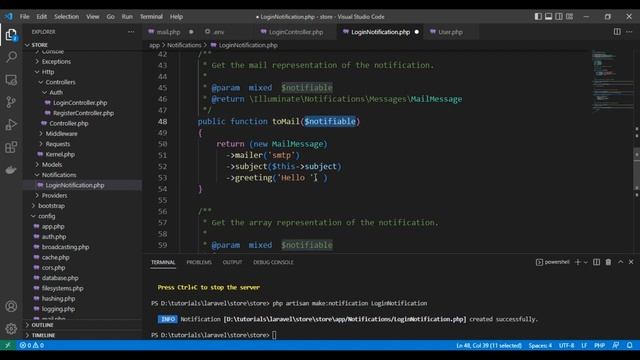
Task: Collapse the Controllers folder
Action: tap(60, 82)
